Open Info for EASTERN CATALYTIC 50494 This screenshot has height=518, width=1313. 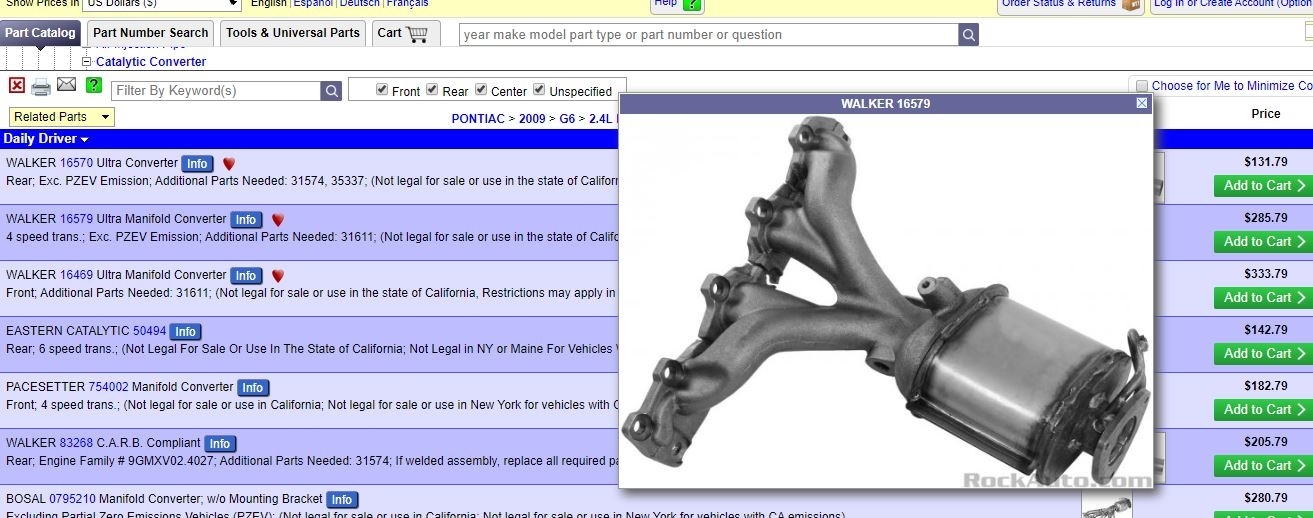coord(185,332)
